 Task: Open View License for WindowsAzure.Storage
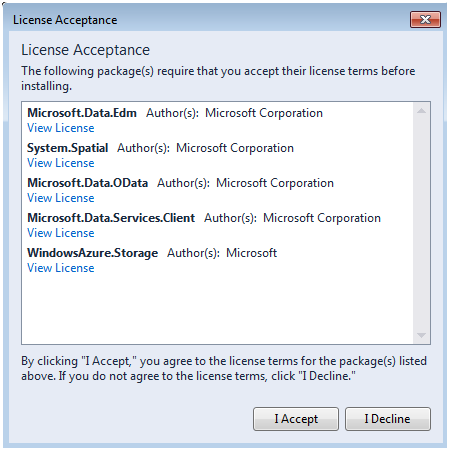[61, 268]
